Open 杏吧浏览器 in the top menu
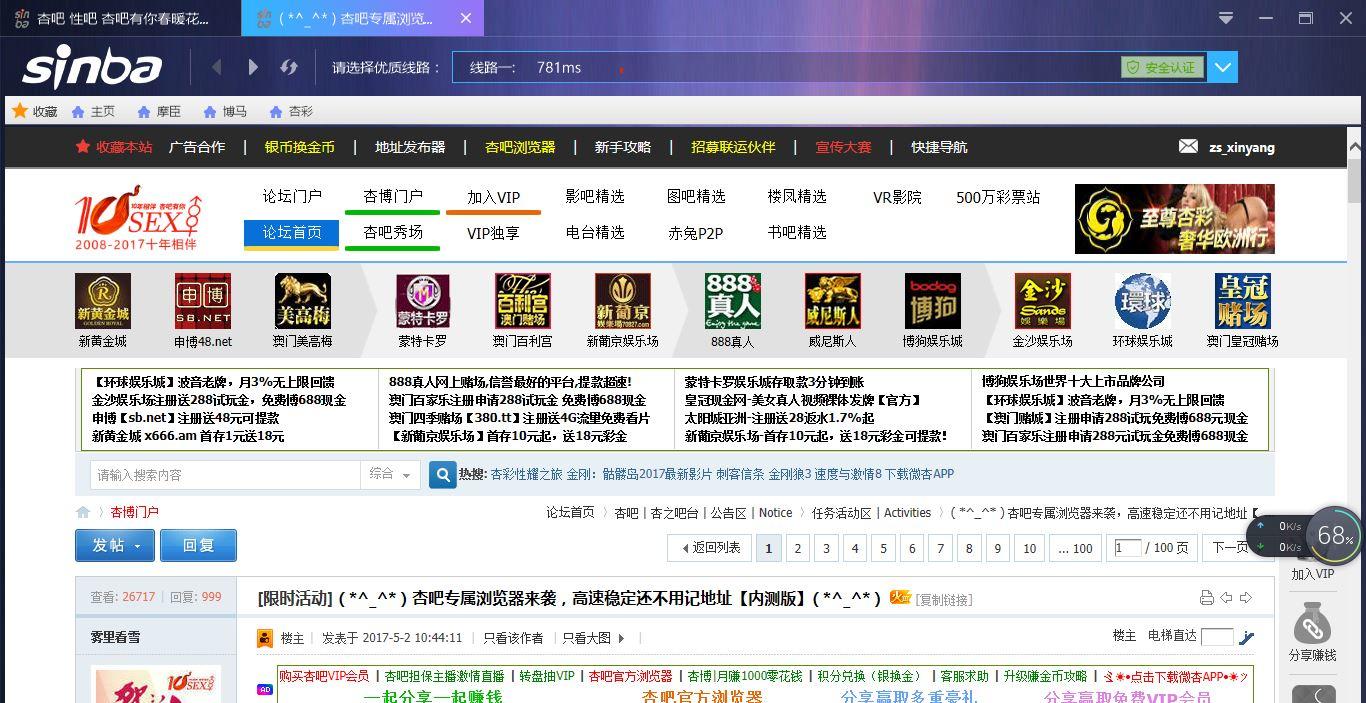Viewport: 1366px width, 703px height. click(x=520, y=147)
